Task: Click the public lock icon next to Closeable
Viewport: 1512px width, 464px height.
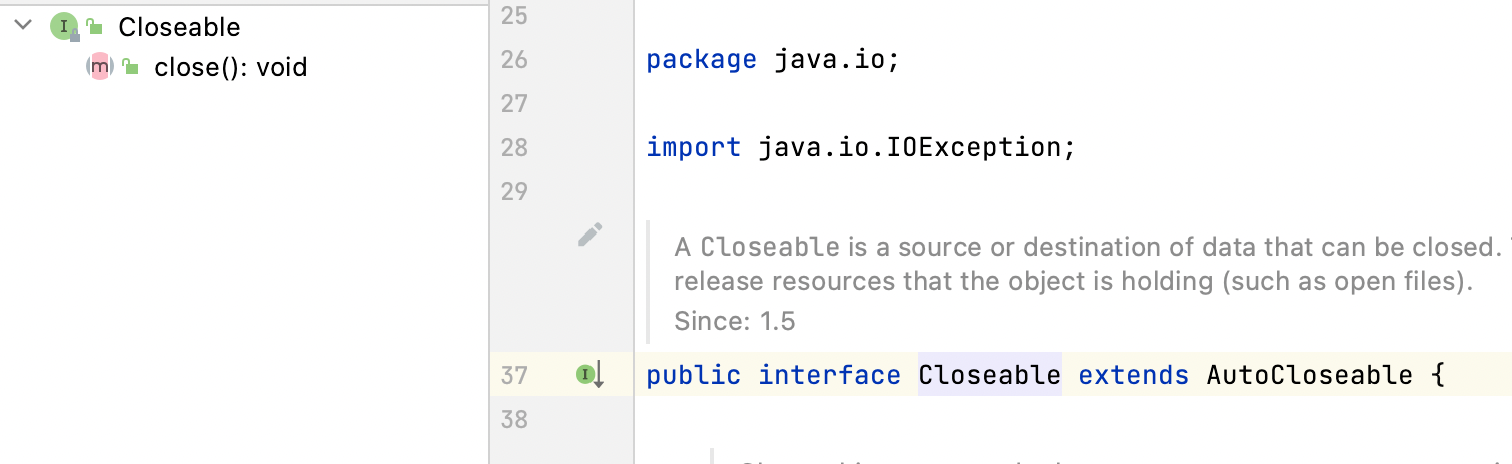Action: (x=95, y=27)
